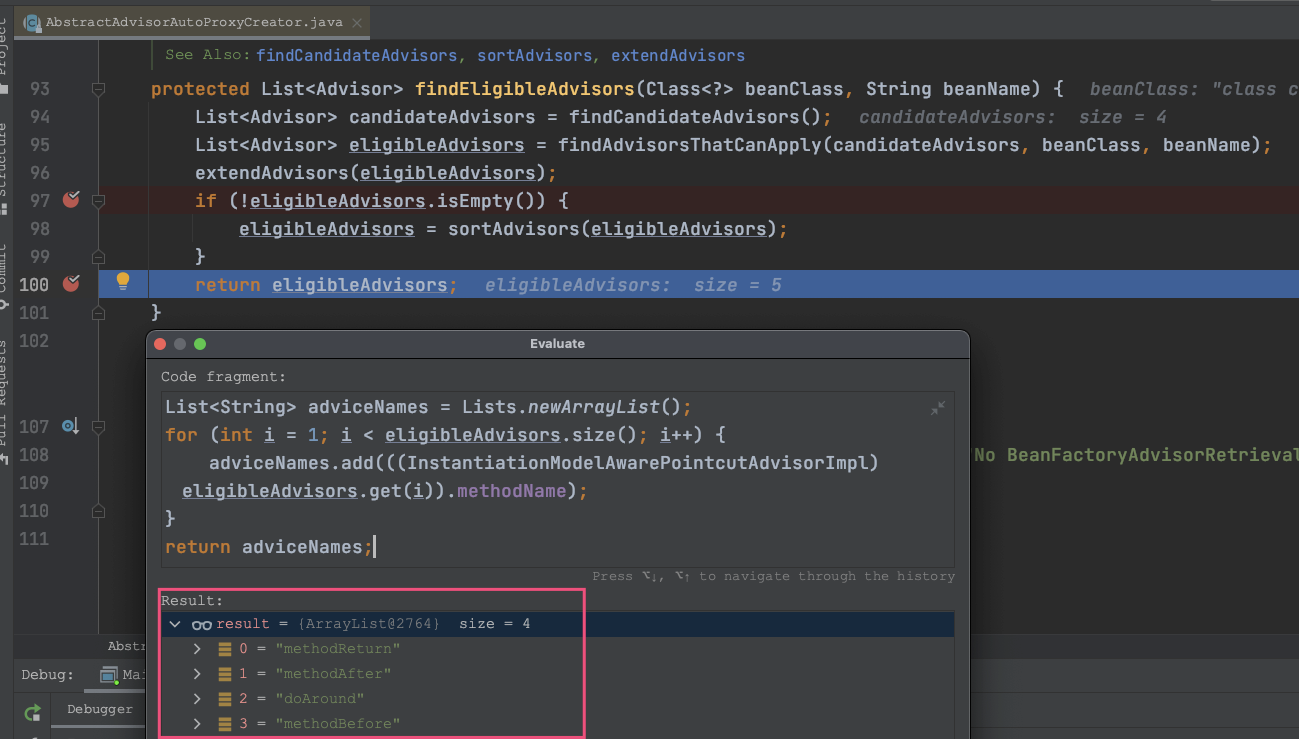Click the run configuration icon beside Debug label
Image resolution: width=1299 pixels, height=739 pixels.
pos(109,675)
